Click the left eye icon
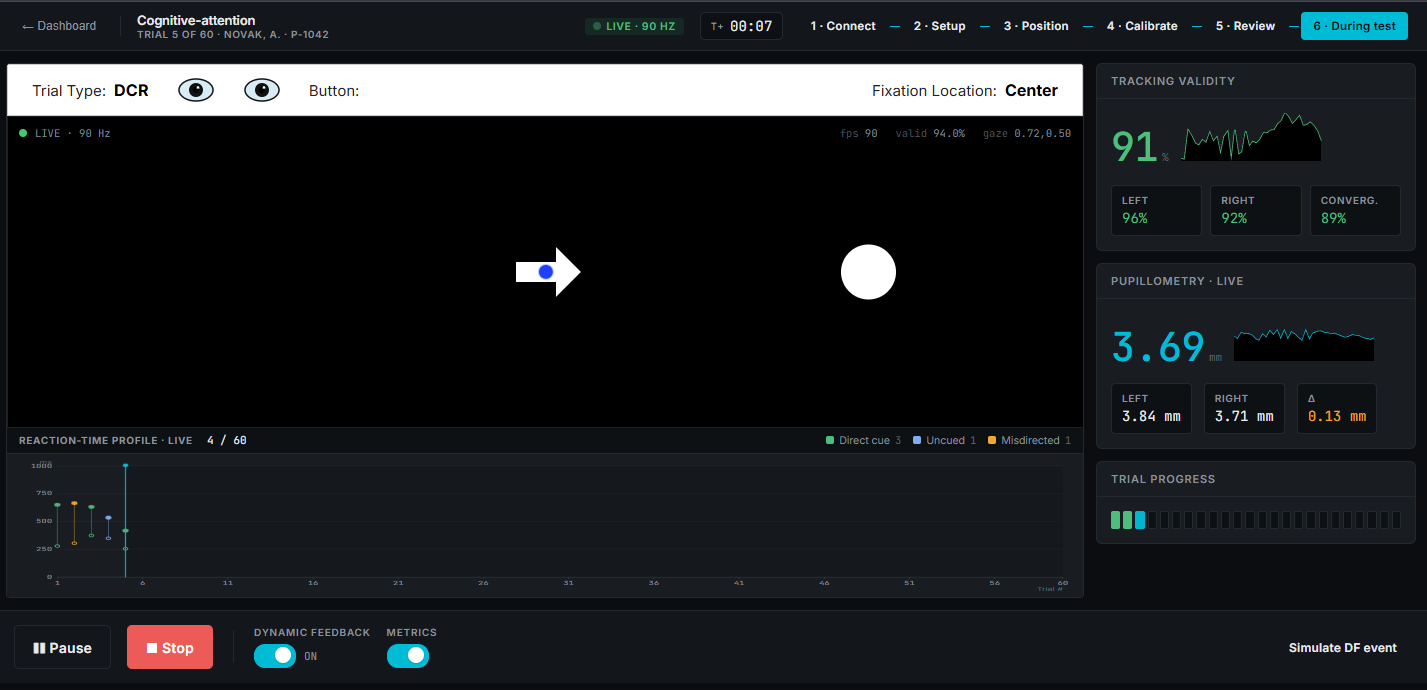 click(x=196, y=90)
